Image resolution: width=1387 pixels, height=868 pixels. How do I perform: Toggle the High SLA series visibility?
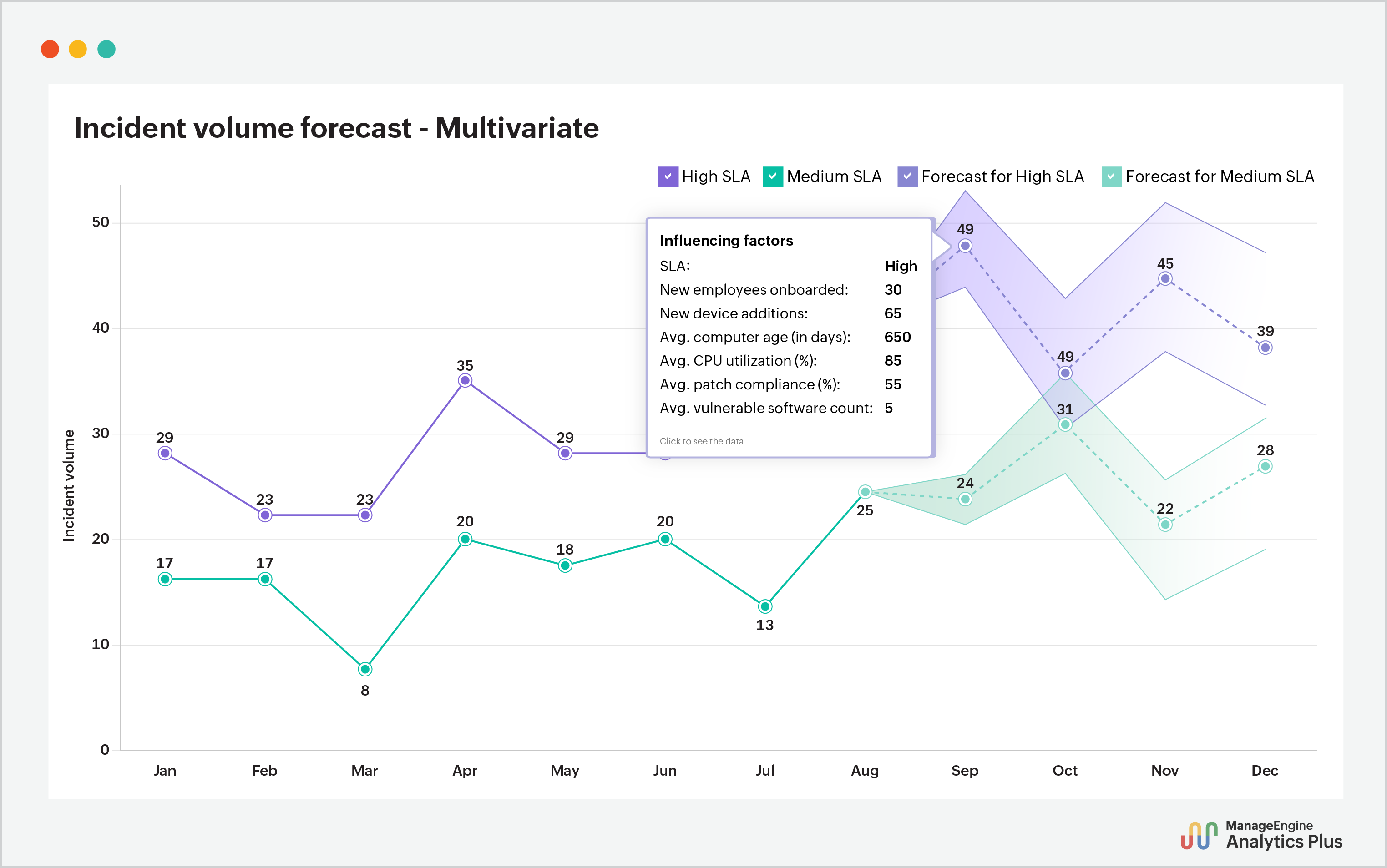tap(668, 176)
